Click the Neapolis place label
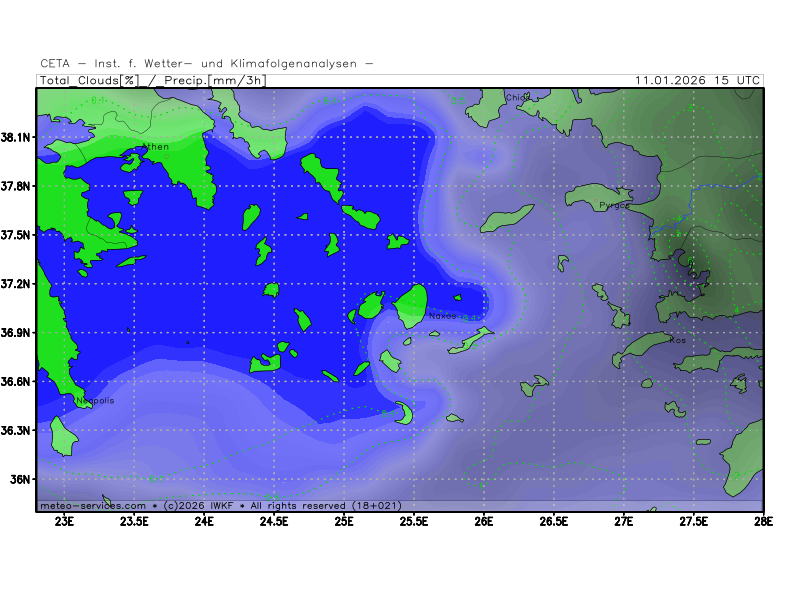Viewport: 800px width, 600px height. point(96,401)
